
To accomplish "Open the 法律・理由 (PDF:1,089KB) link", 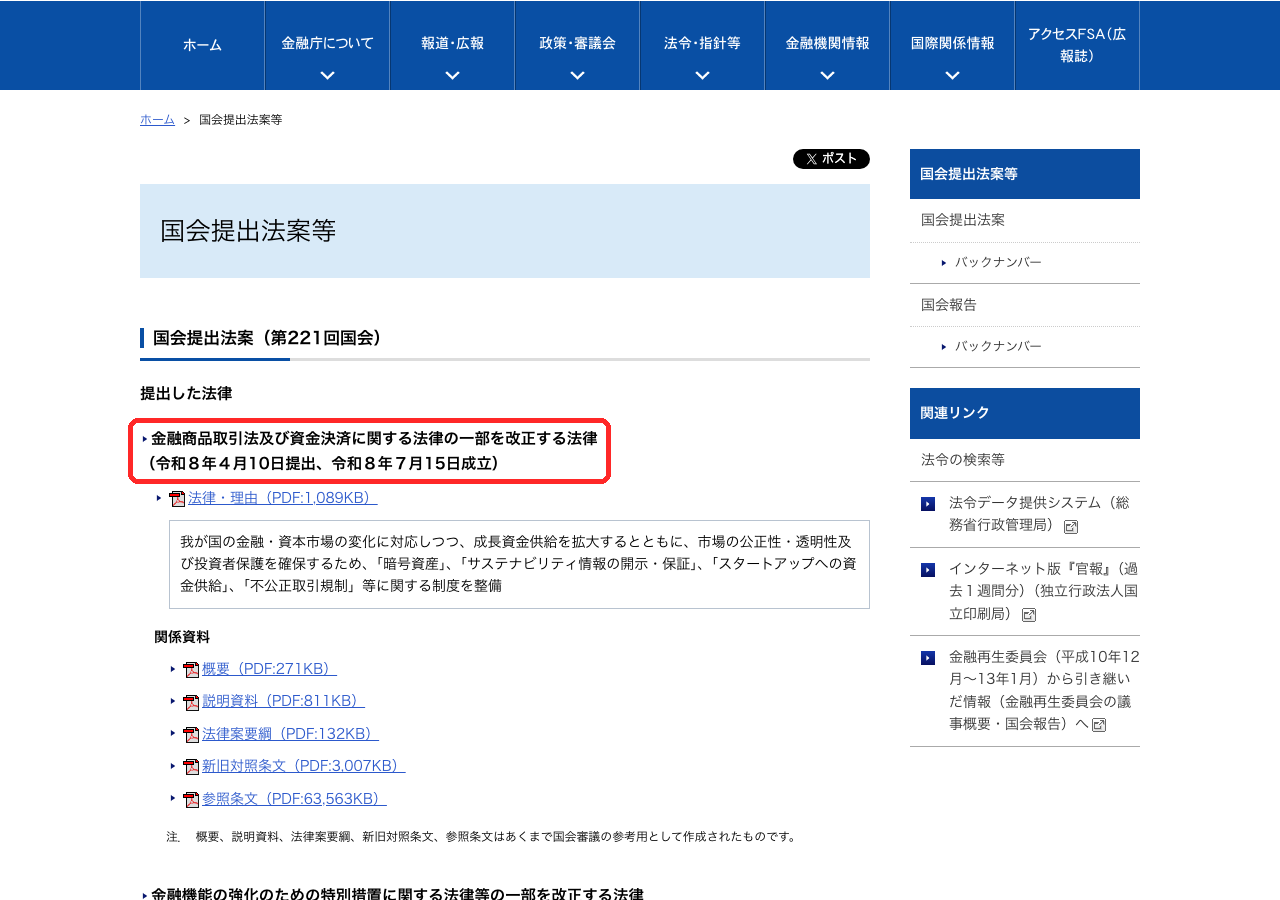I will 282,498.
